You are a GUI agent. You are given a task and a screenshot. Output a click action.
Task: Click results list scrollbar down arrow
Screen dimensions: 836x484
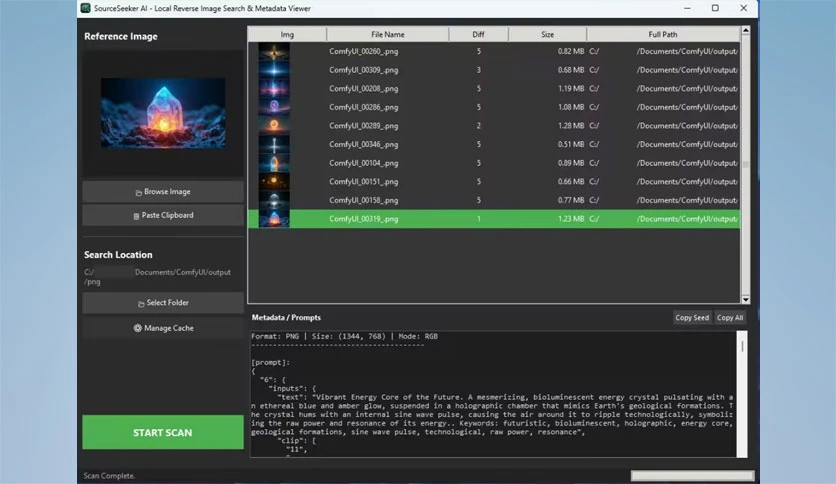click(x=746, y=300)
